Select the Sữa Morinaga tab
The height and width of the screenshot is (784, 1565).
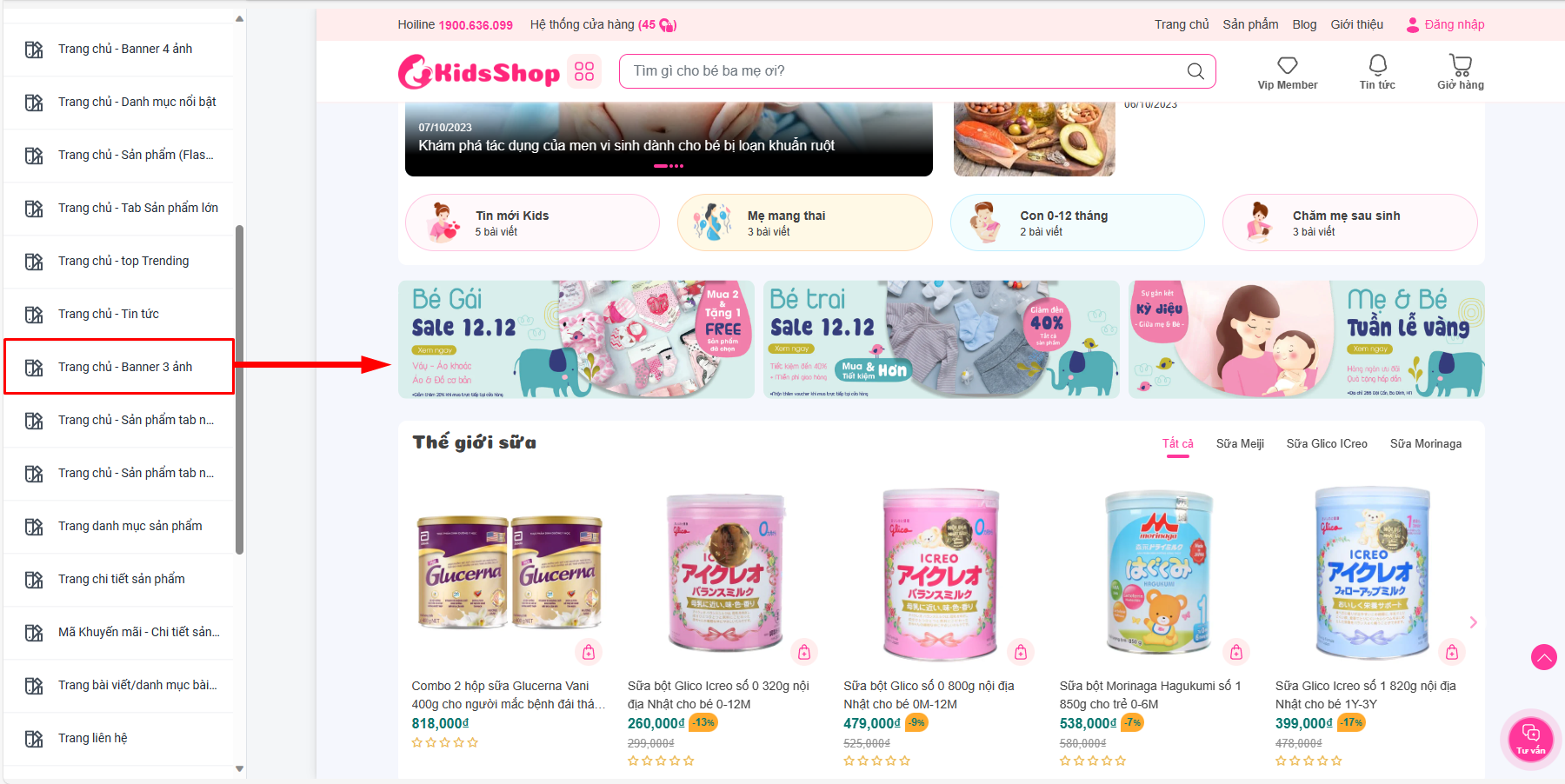pyautogui.click(x=1426, y=443)
